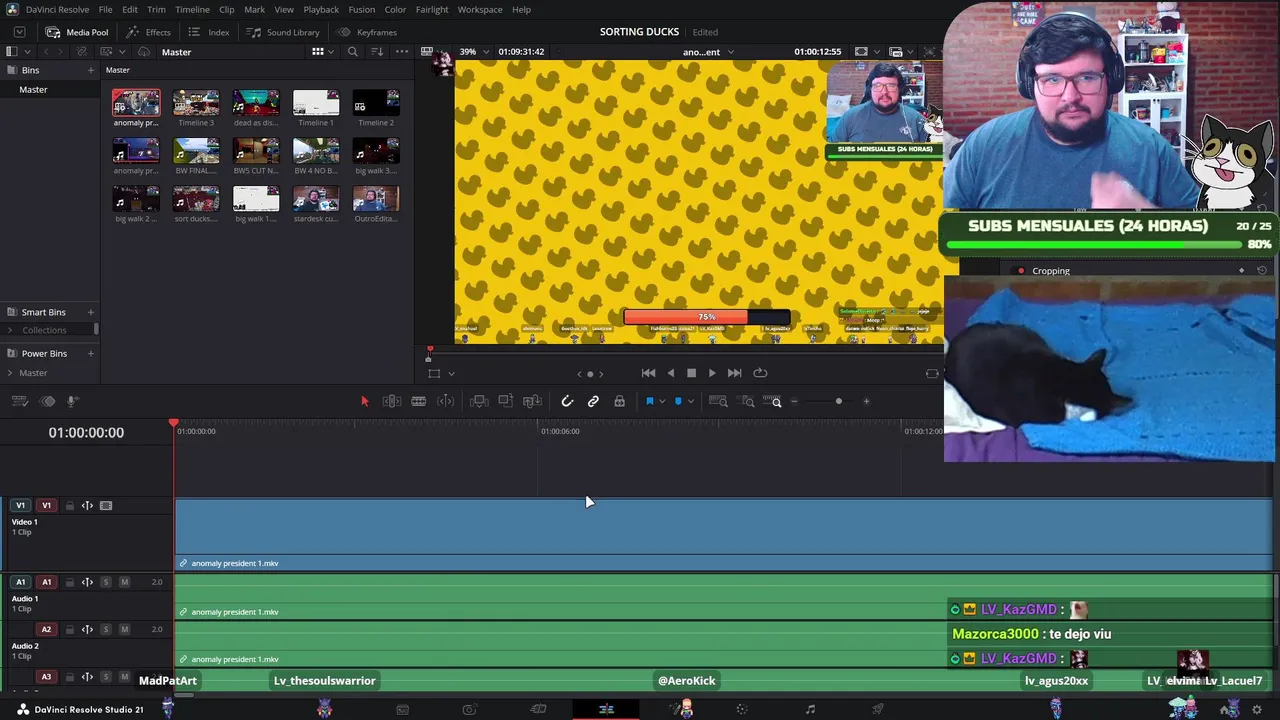The image size is (1280, 720).
Task: Click the Insert Clip edit icon
Action: tap(479, 401)
